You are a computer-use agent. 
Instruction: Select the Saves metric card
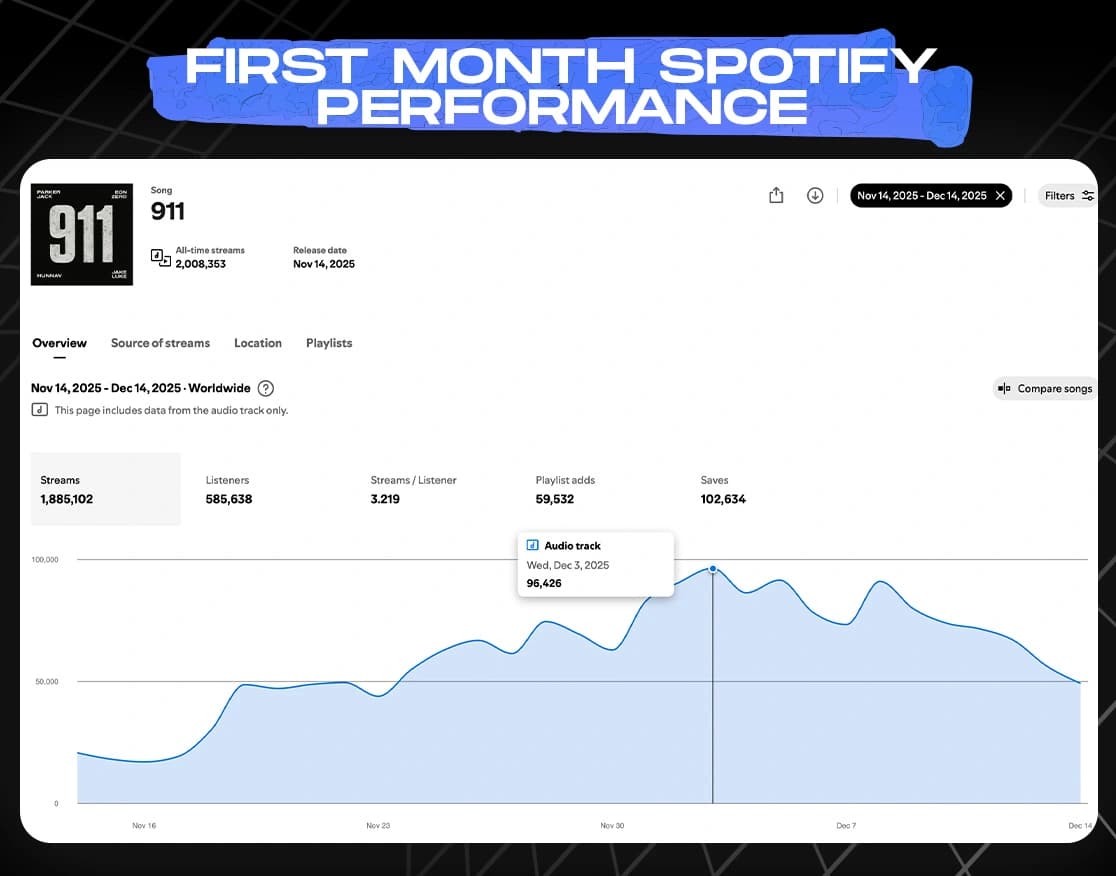(x=722, y=490)
